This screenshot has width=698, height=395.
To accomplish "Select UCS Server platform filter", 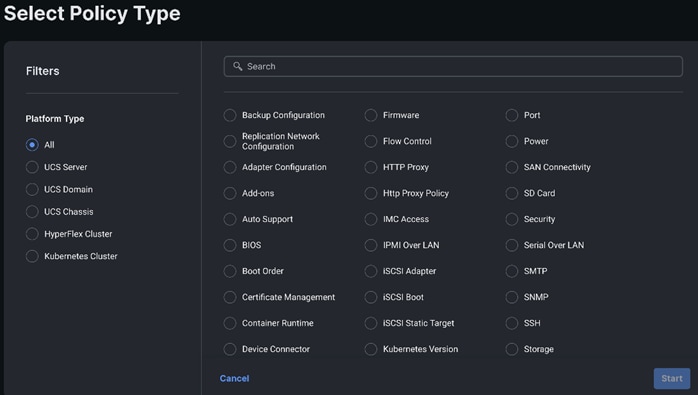I will [x=32, y=167].
